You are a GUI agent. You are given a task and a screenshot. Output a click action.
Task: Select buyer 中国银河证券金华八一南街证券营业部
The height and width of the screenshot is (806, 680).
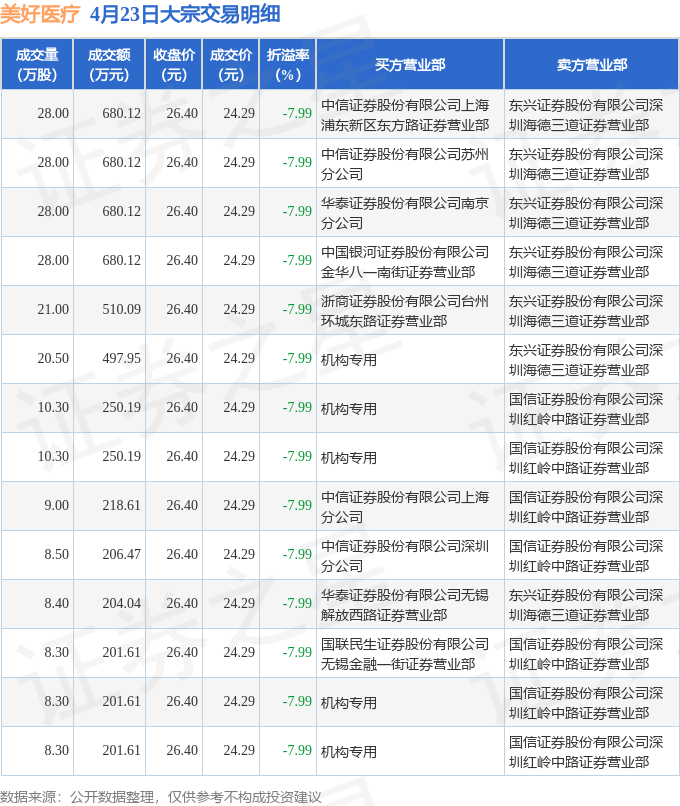(405, 261)
